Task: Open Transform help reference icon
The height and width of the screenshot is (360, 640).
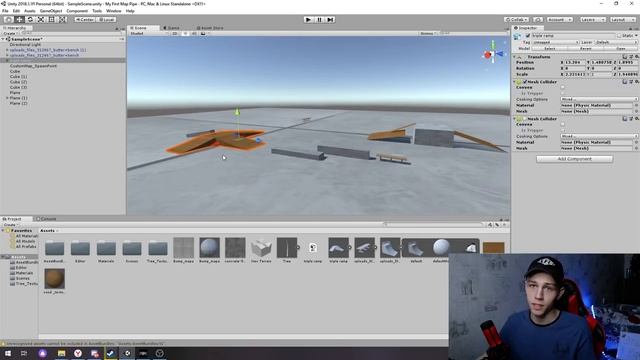Action: pos(625,57)
